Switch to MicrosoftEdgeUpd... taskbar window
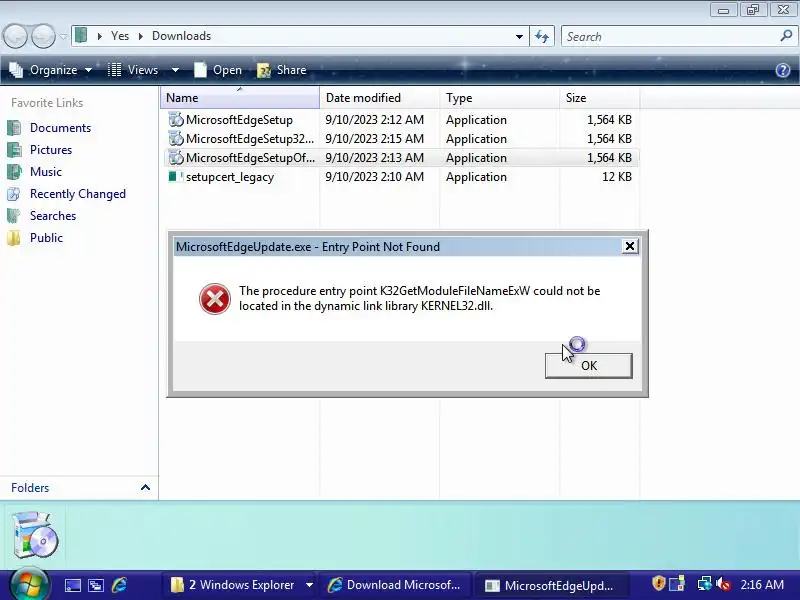 tap(551, 585)
